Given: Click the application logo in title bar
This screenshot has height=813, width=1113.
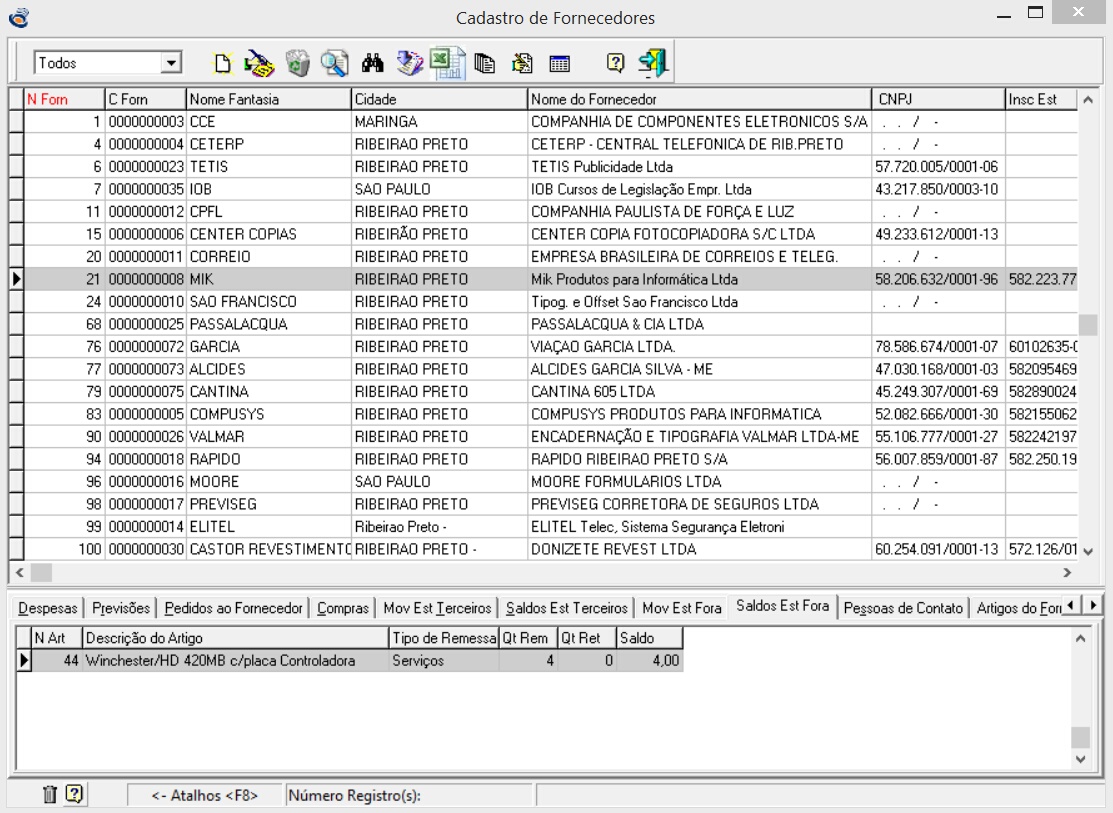Looking at the screenshot, I should point(19,17).
